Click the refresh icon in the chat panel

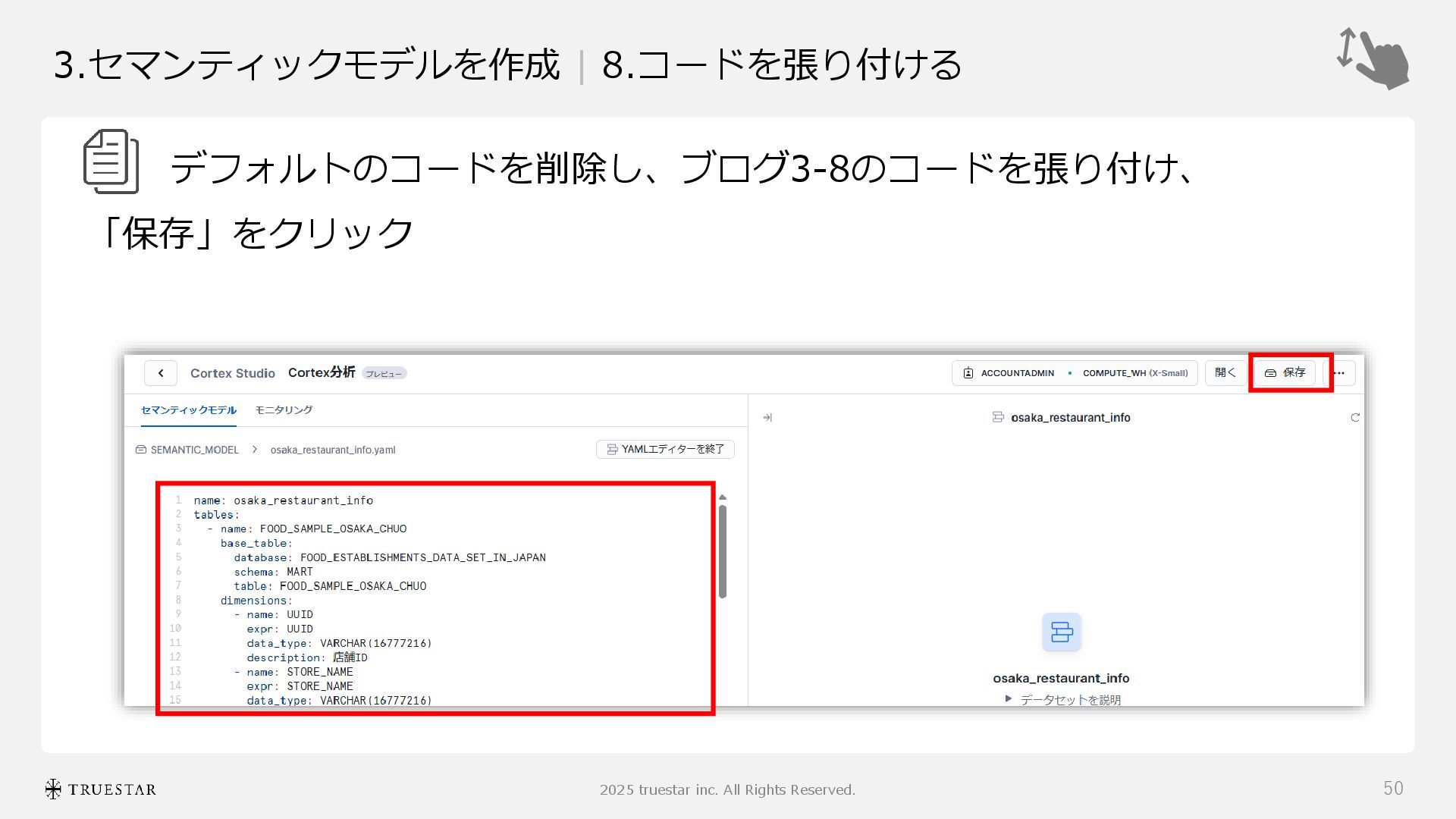click(1355, 418)
